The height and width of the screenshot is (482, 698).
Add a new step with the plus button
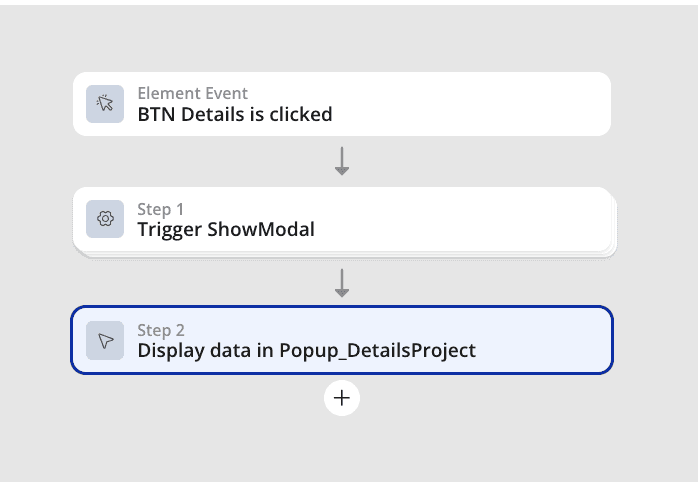(342, 398)
